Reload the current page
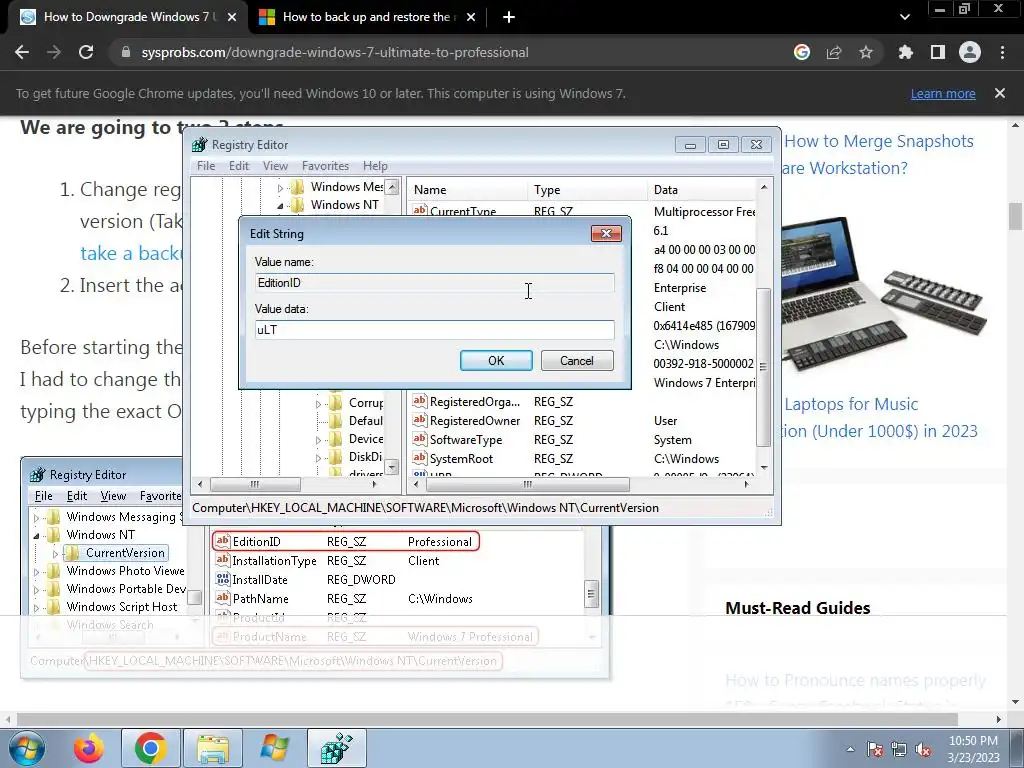 click(x=86, y=52)
